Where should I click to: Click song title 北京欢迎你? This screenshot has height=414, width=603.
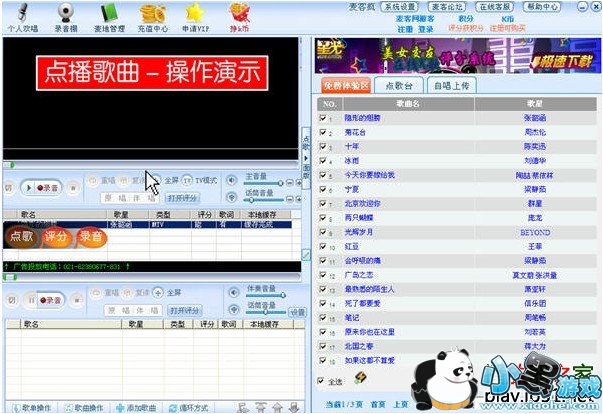point(362,203)
